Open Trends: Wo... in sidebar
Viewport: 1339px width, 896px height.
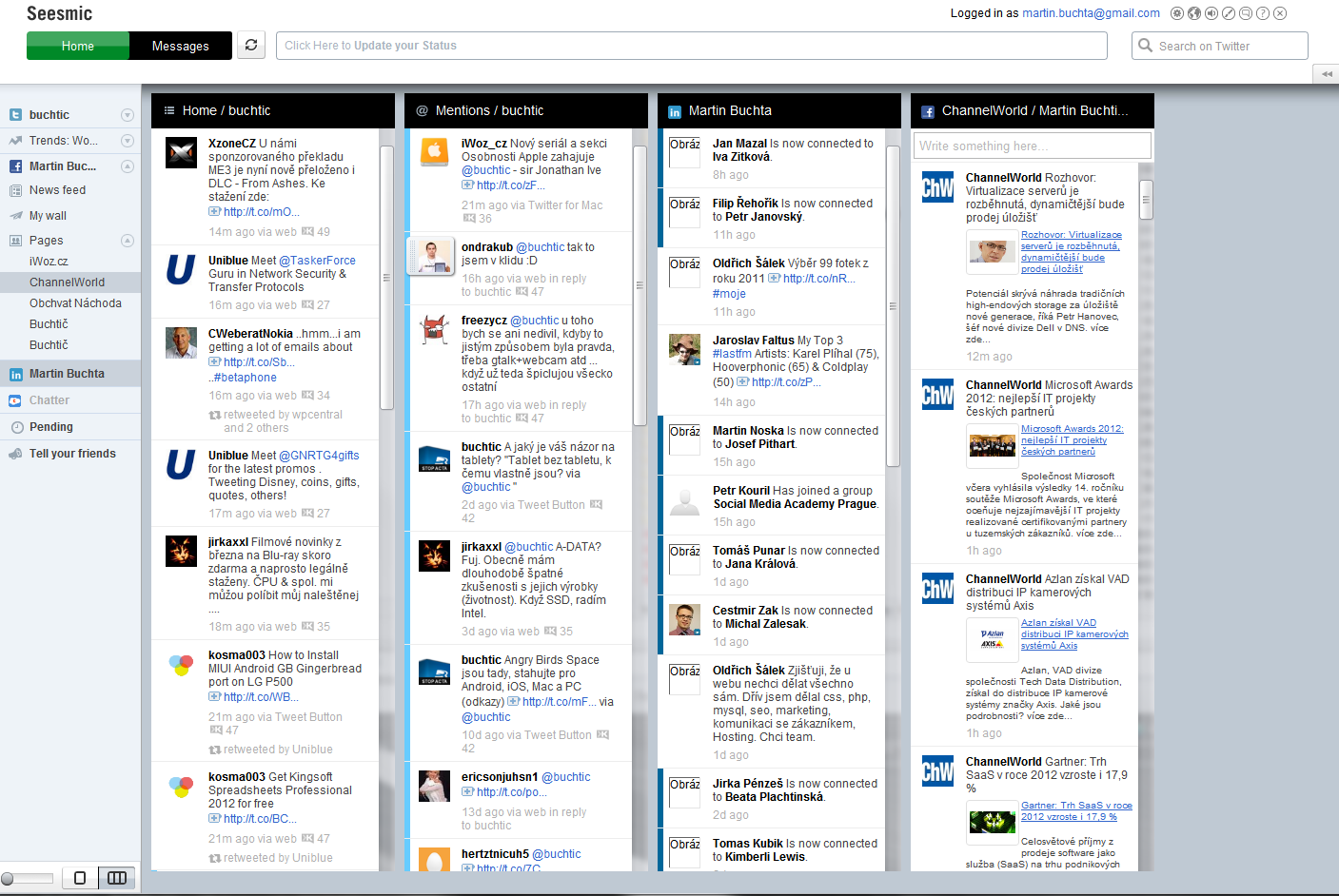point(63,141)
